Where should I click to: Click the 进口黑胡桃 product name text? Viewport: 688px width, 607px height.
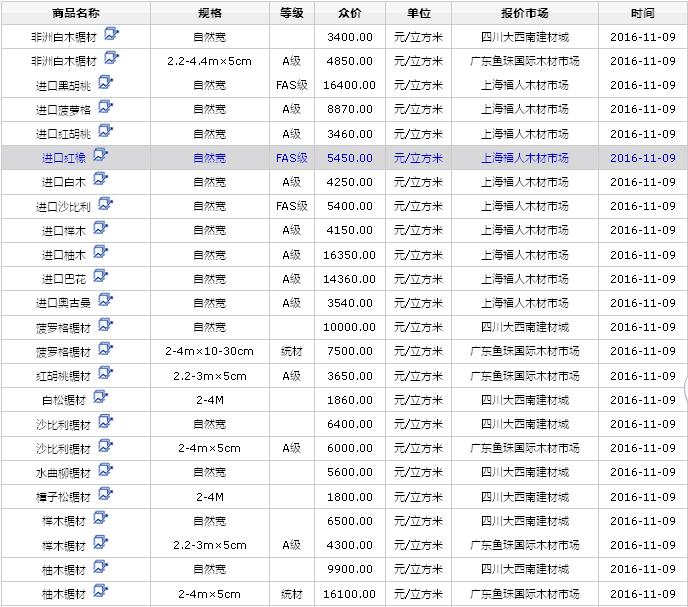63,85
